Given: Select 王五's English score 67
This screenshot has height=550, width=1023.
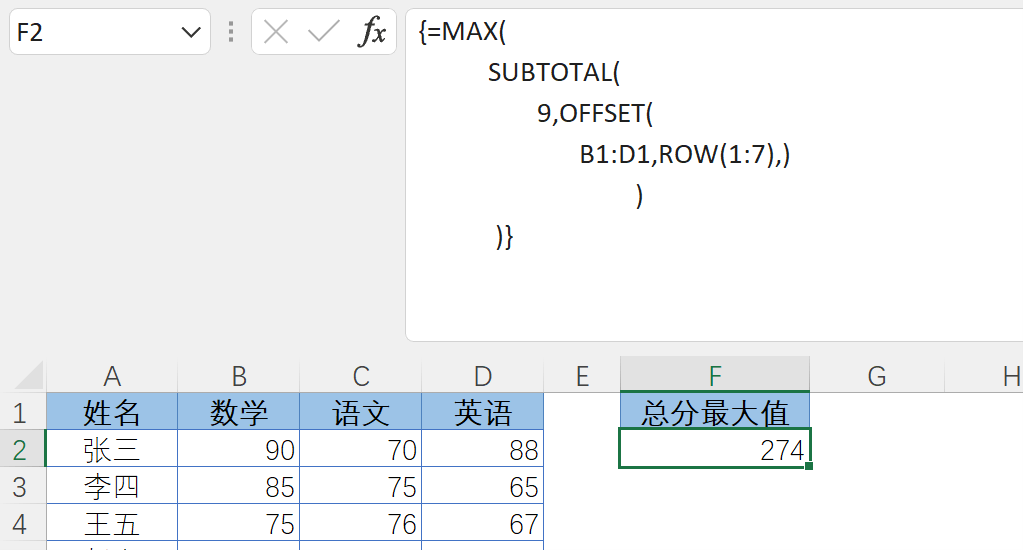Looking at the screenshot, I should tap(483, 523).
